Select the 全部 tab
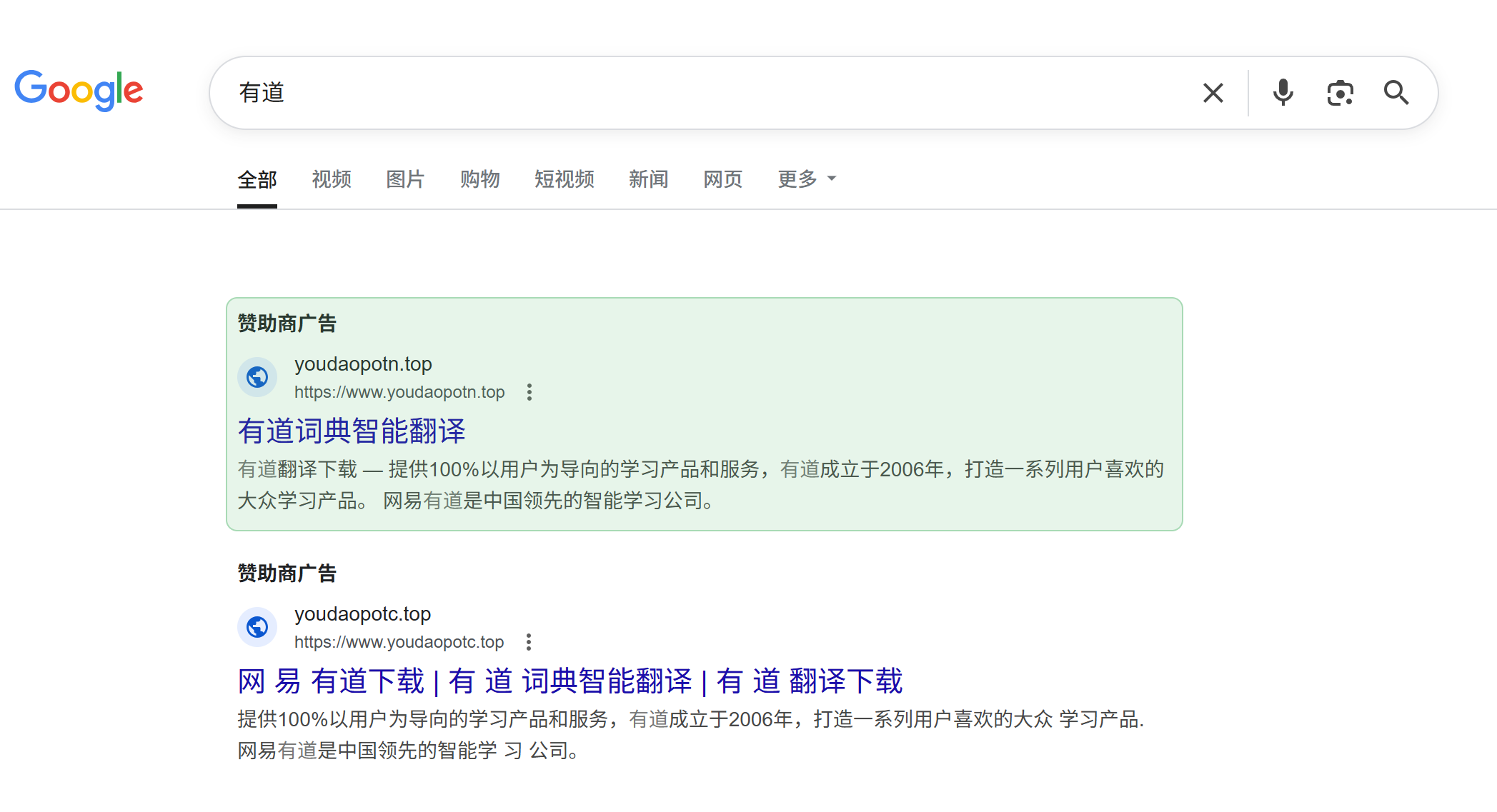The width and height of the screenshot is (1497, 812). [x=257, y=179]
